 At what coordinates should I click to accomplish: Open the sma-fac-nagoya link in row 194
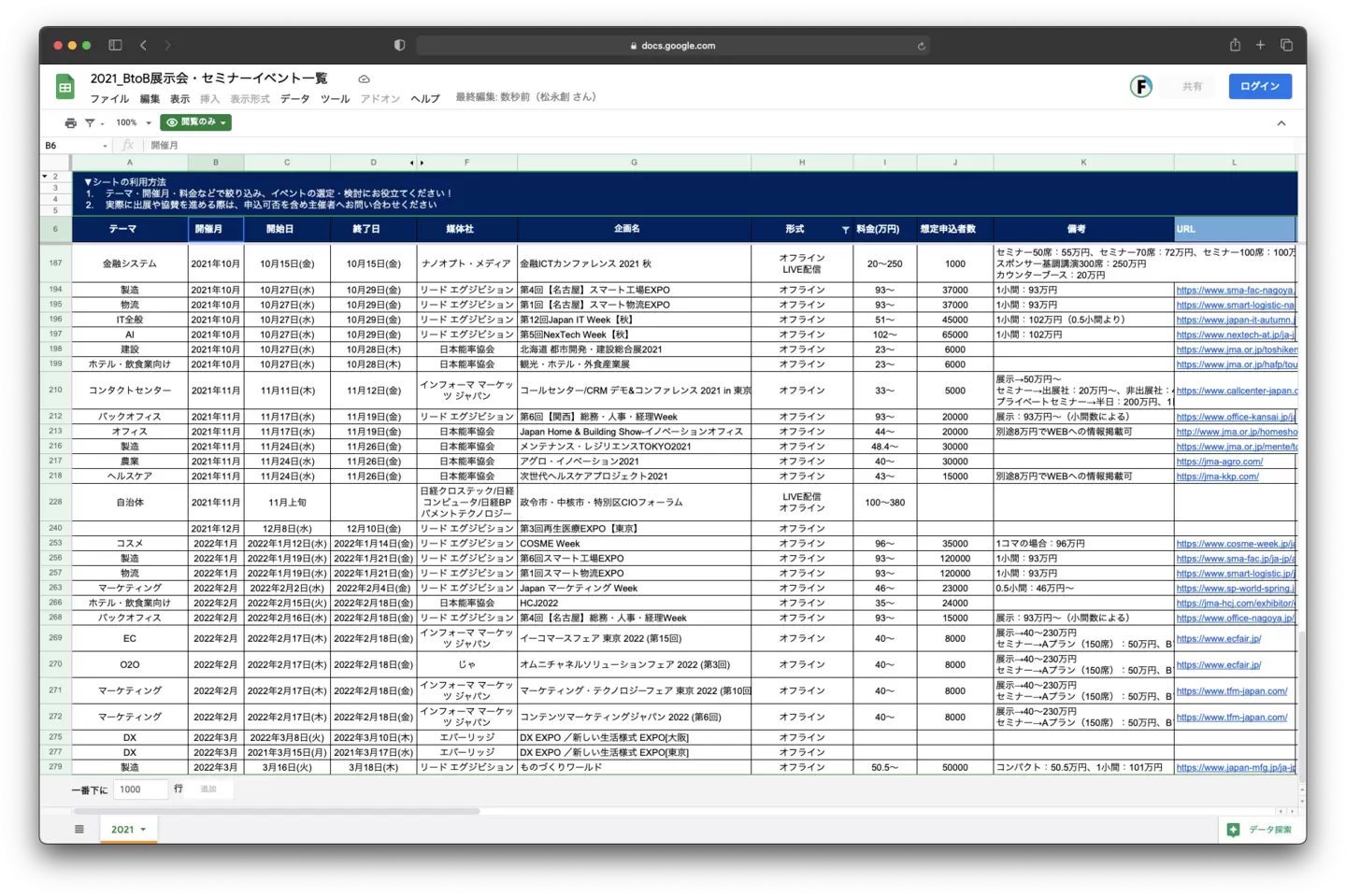pyautogui.click(x=1236, y=291)
